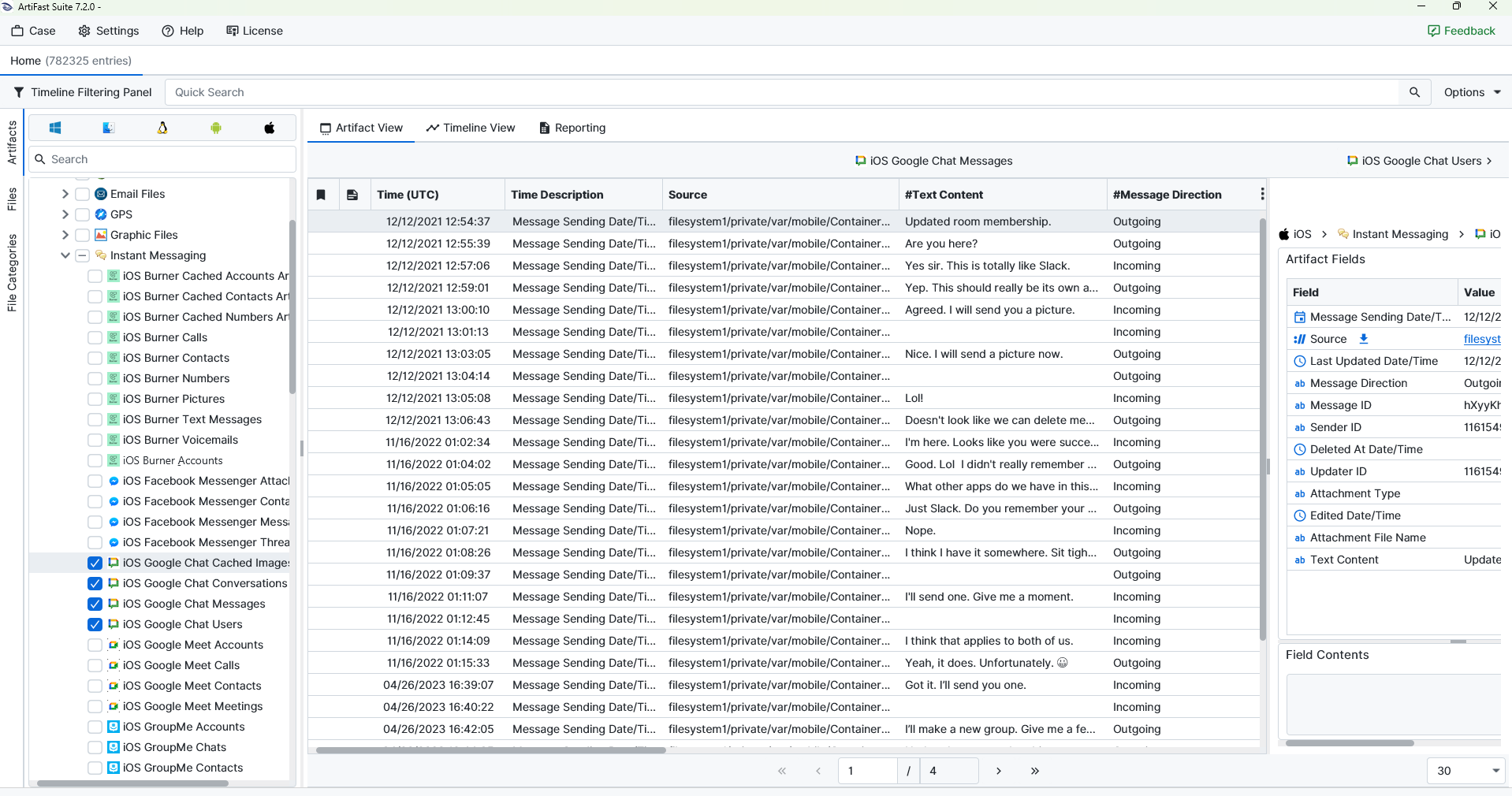Open the Artifact View tab
Image resolution: width=1512 pixels, height=796 pixels.
pyautogui.click(x=361, y=128)
